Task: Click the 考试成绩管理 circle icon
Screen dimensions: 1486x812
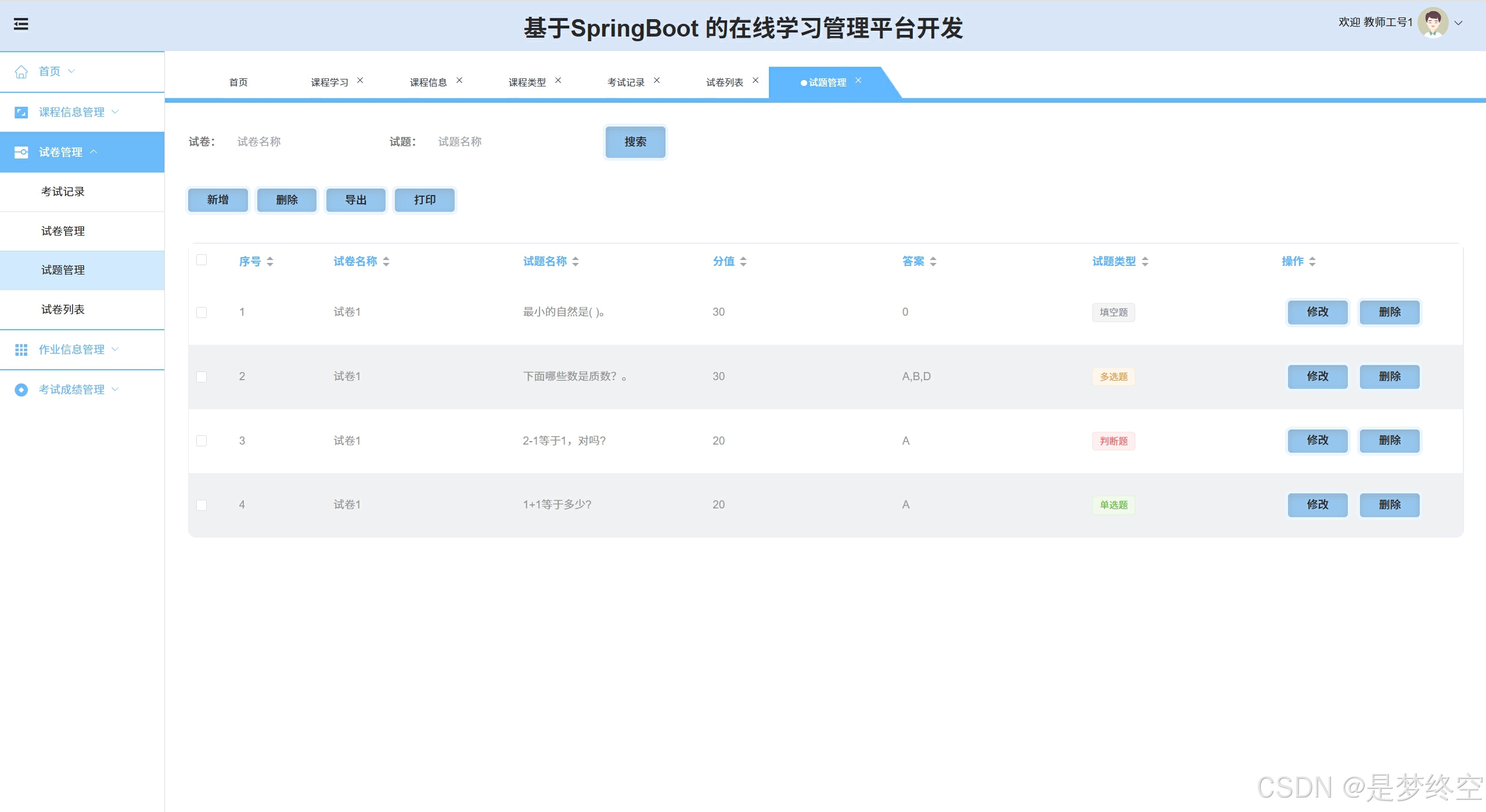Action: coord(21,389)
